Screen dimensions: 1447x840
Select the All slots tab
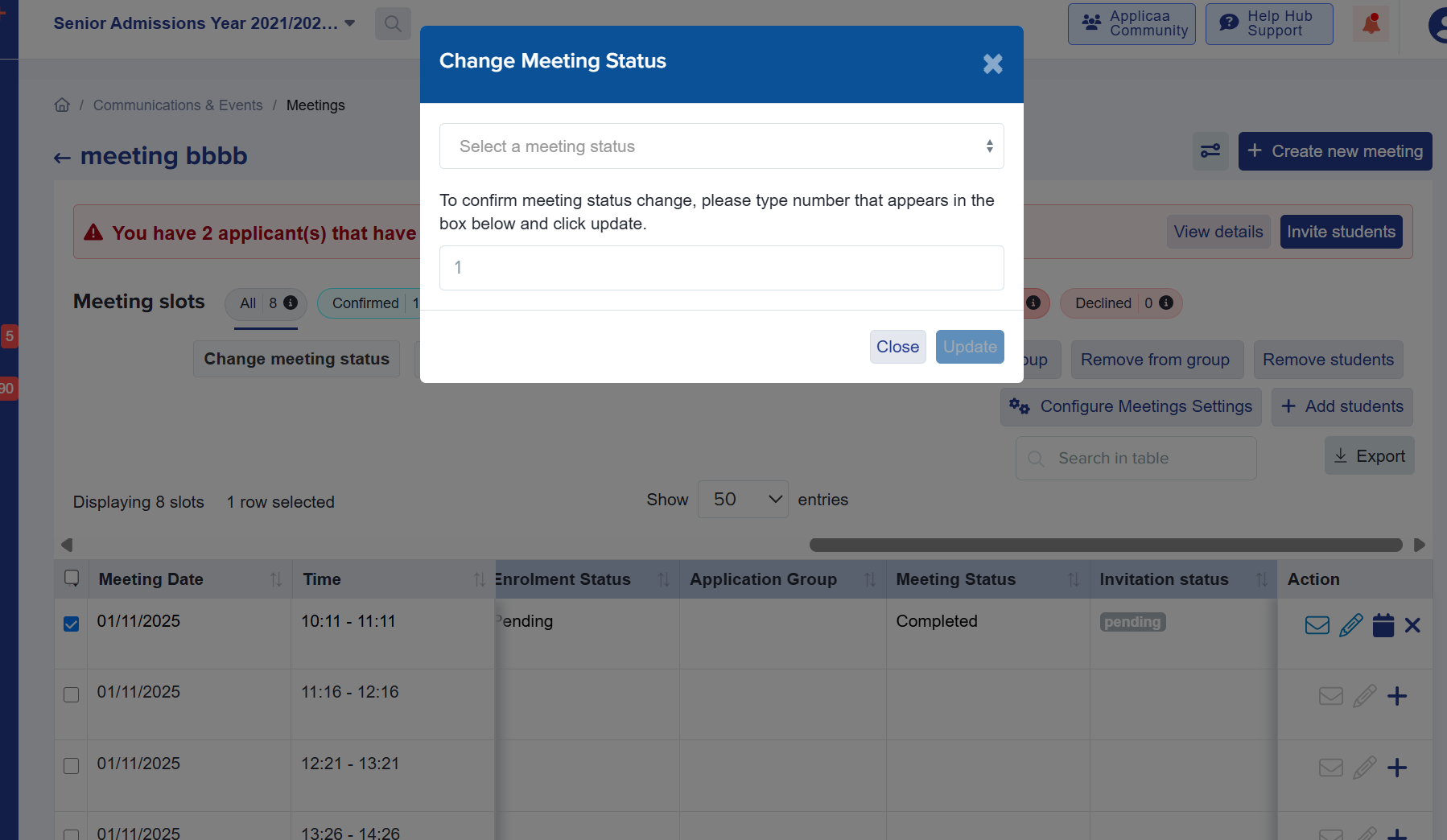pyautogui.click(x=266, y=303)
